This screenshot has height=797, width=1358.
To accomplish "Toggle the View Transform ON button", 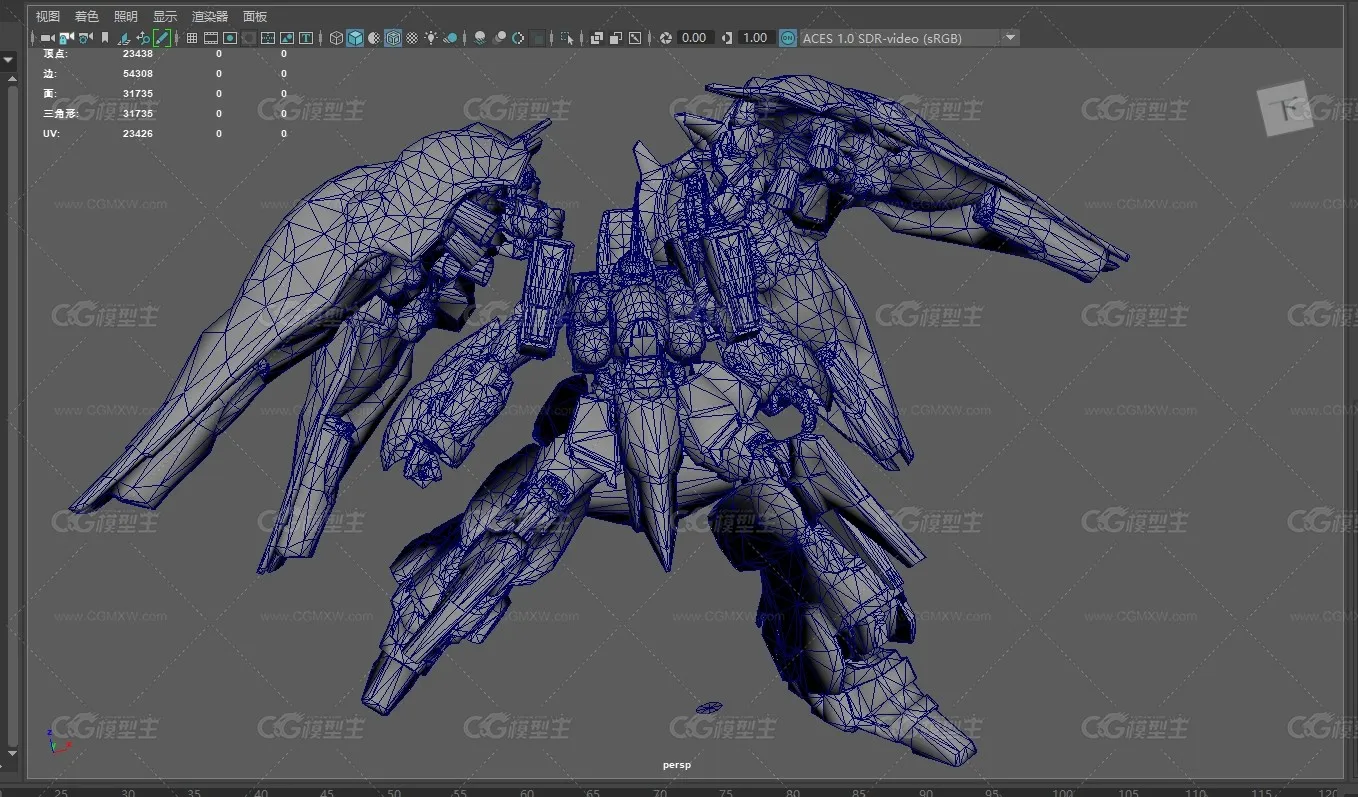I will [788, 38].
